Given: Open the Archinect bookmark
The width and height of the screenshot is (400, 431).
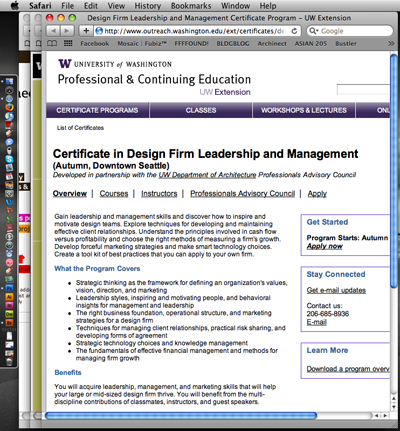Looking at the screenshot, I should point(272,44).
